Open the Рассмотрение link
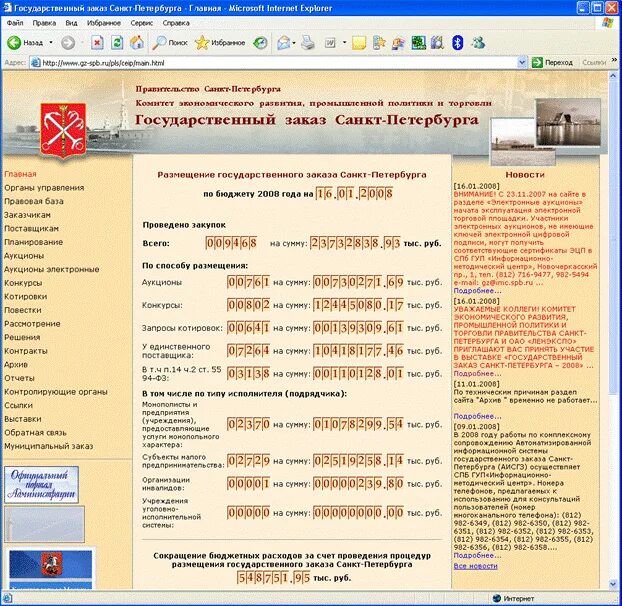The image size is (622, 606). coord(32,324)
